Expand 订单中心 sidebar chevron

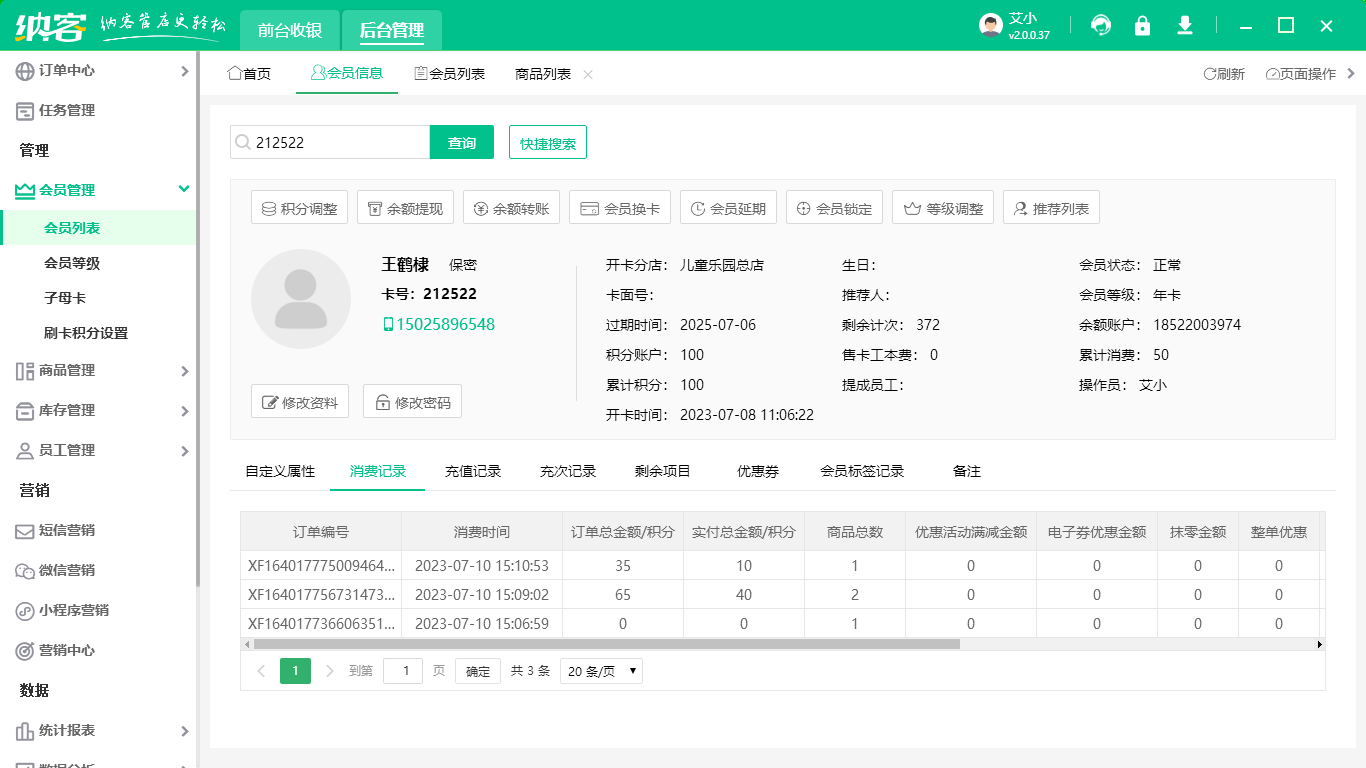(184, 71)
